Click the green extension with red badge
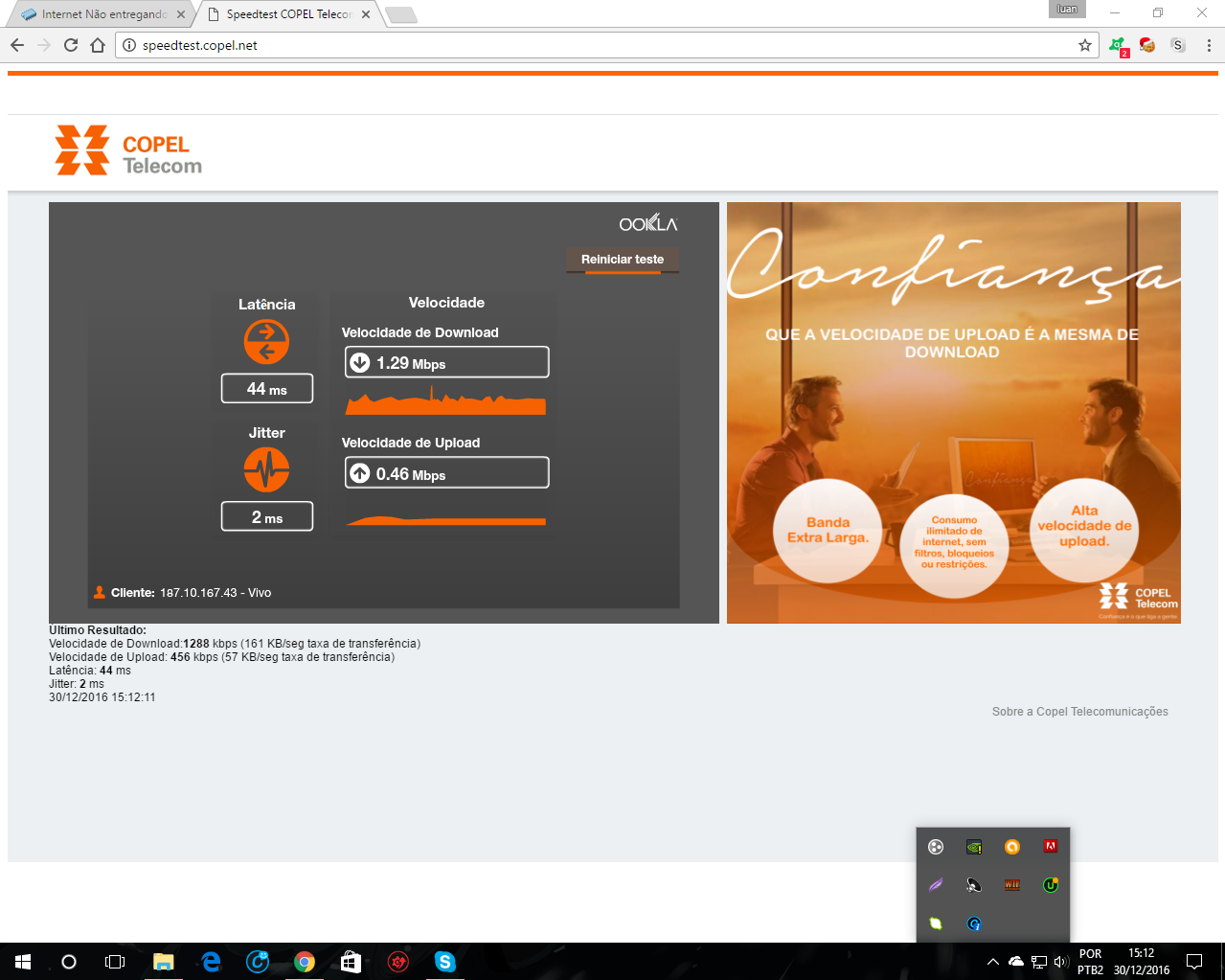 tap(1118, 46)
